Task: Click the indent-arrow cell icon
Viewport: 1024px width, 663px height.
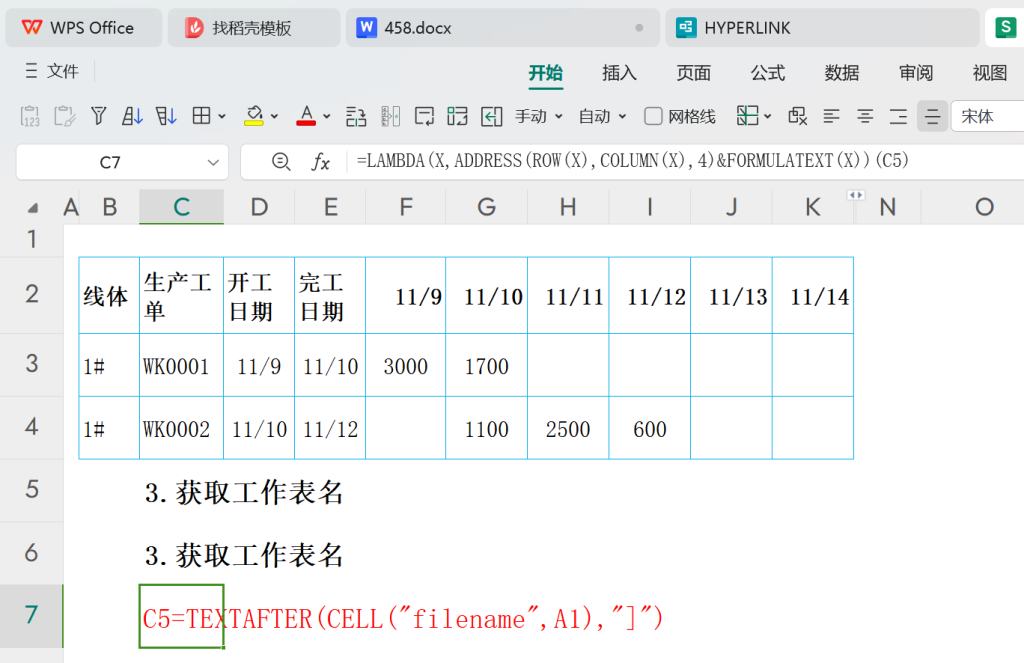Action: (491, 116)
